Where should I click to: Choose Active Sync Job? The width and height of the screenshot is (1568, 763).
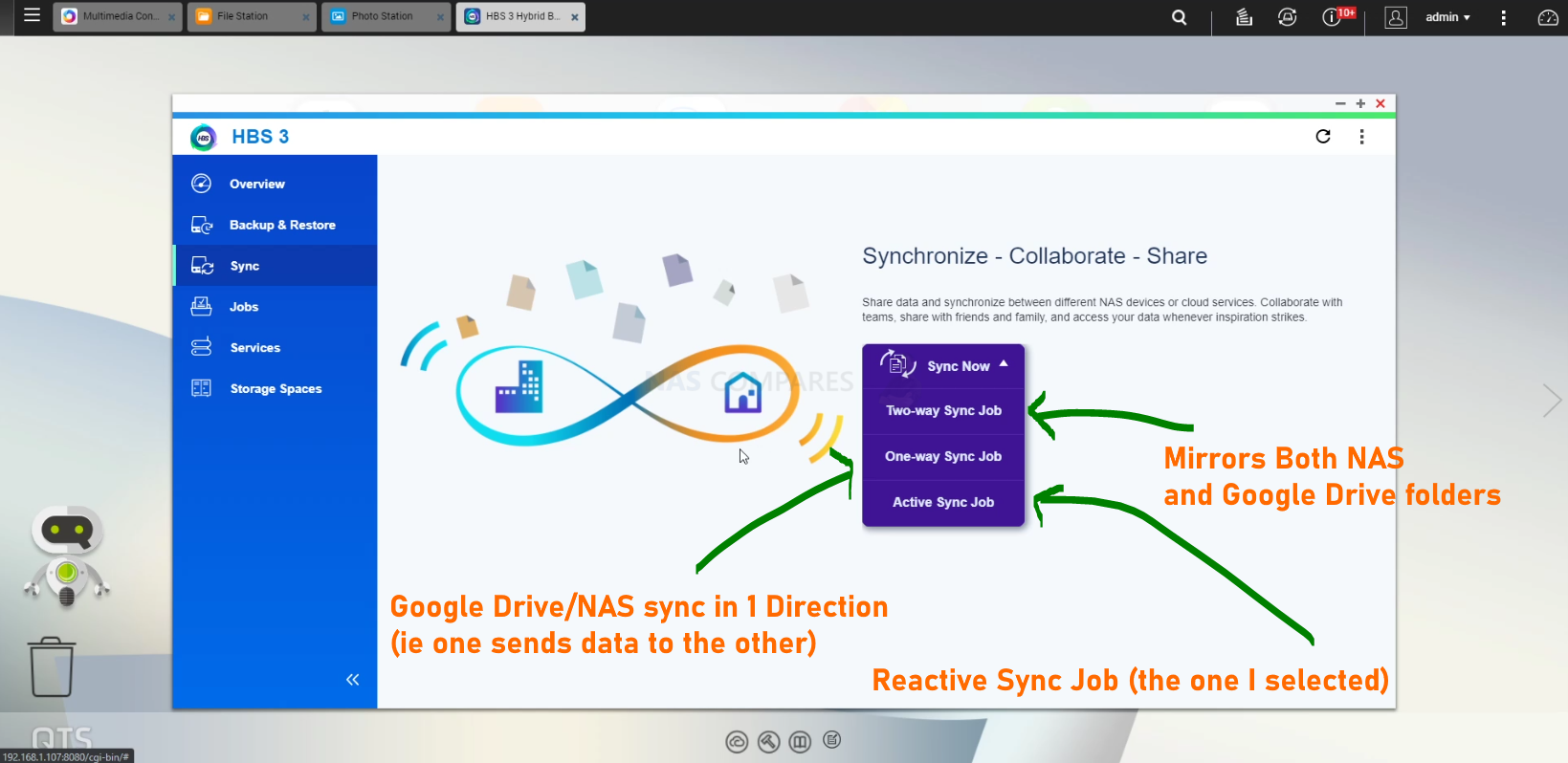pyautogui.click(x=943, y=503)
